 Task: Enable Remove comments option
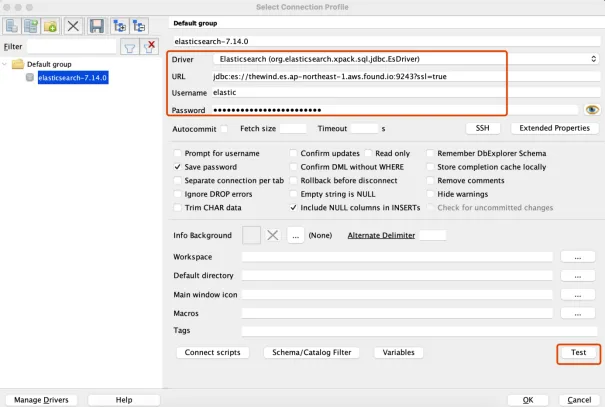pos(430,180)
